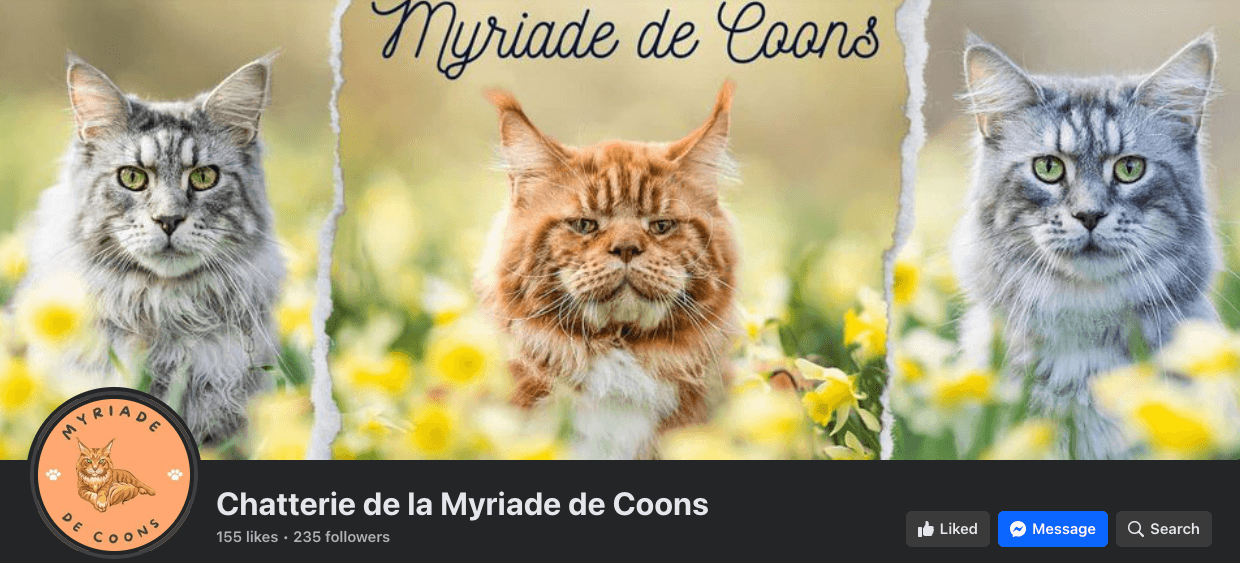Toggle the Liked state of the page
The width and height of the screenshot is (1240, 563).
point(948,529)
